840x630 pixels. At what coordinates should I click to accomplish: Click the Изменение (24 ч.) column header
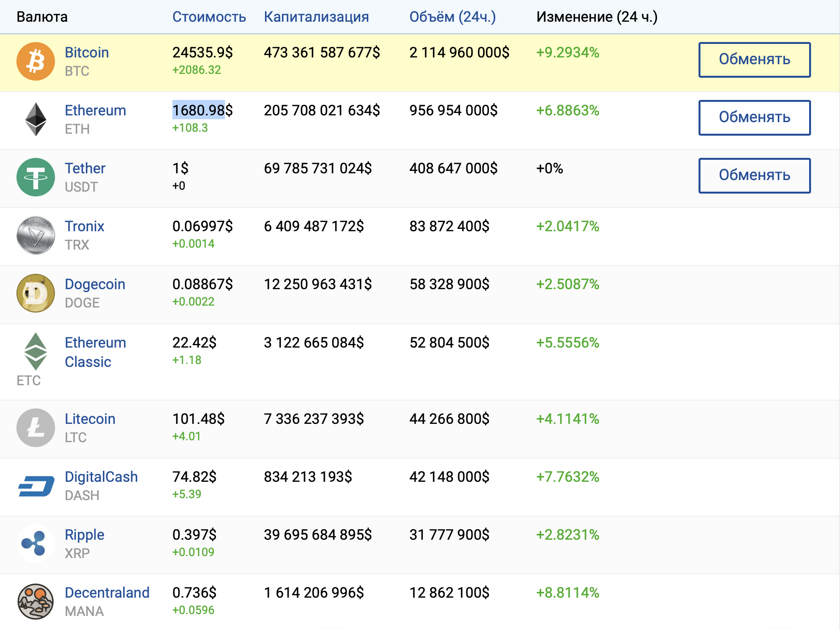coord(597,17)
